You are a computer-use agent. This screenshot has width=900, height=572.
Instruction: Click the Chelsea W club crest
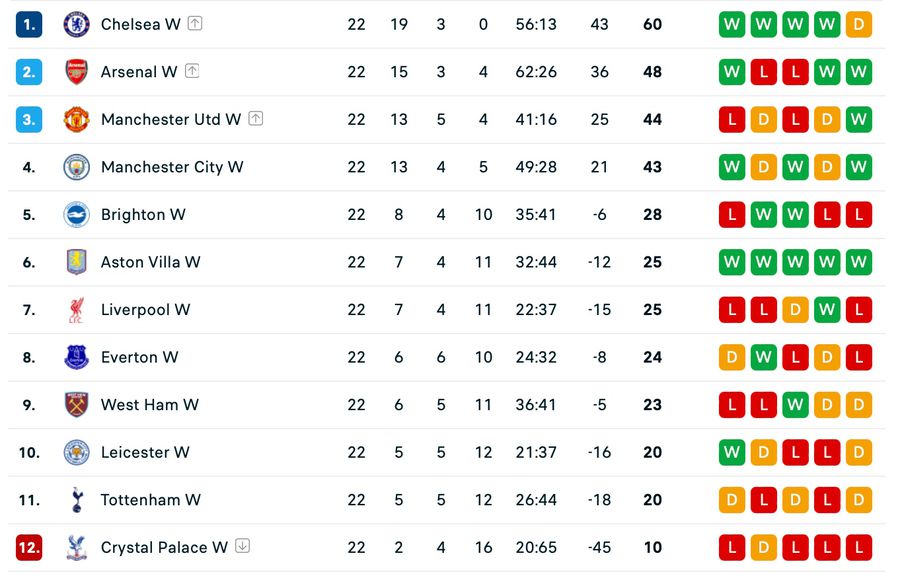pyautogui.click(x=76, y=25)
